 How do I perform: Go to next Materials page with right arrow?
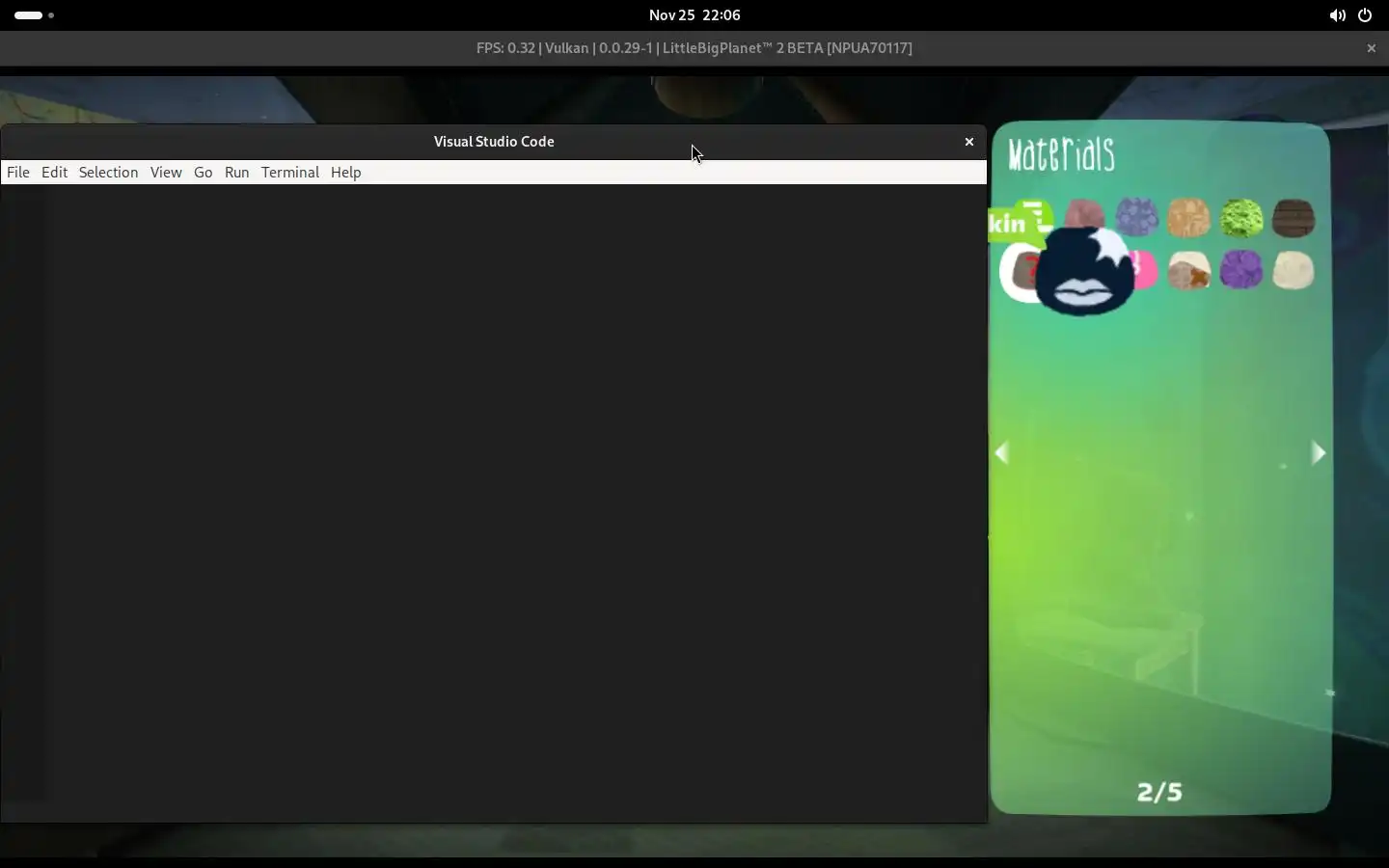(1319, 453)
